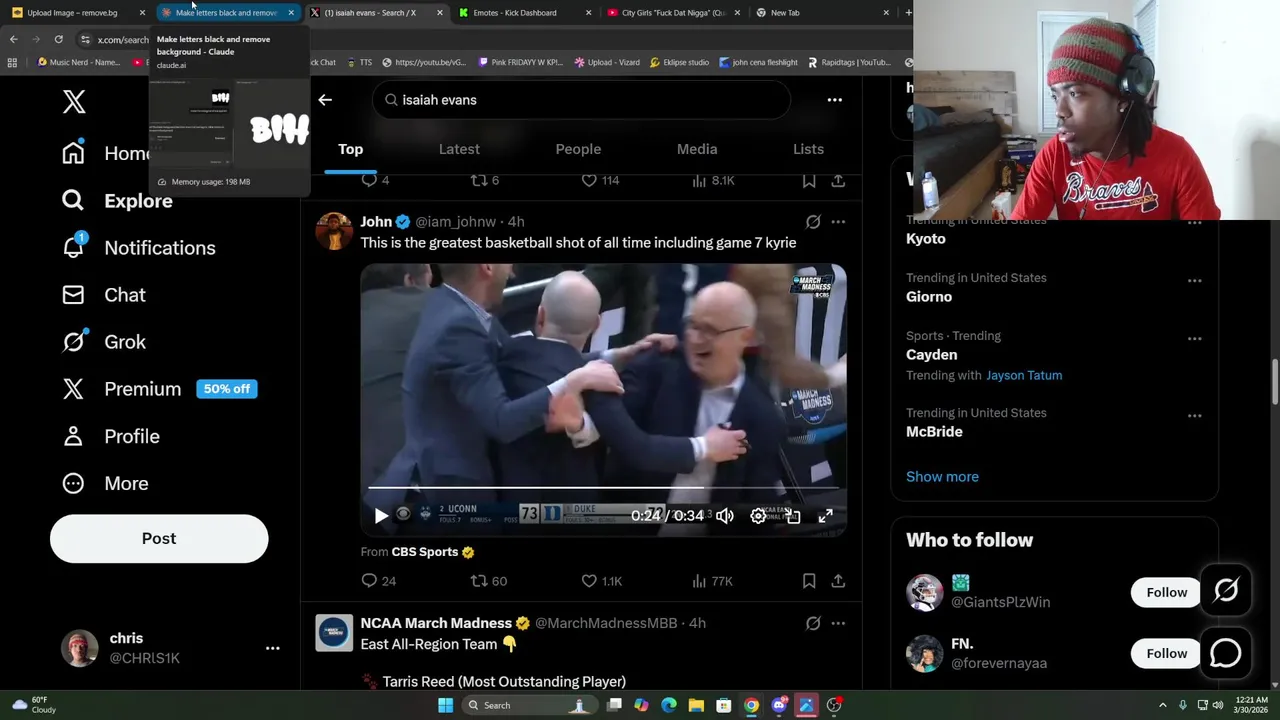This screenshot has height=720, width=1280.
Task: Open Grok from the sidebar
Action: click(103, 342)
